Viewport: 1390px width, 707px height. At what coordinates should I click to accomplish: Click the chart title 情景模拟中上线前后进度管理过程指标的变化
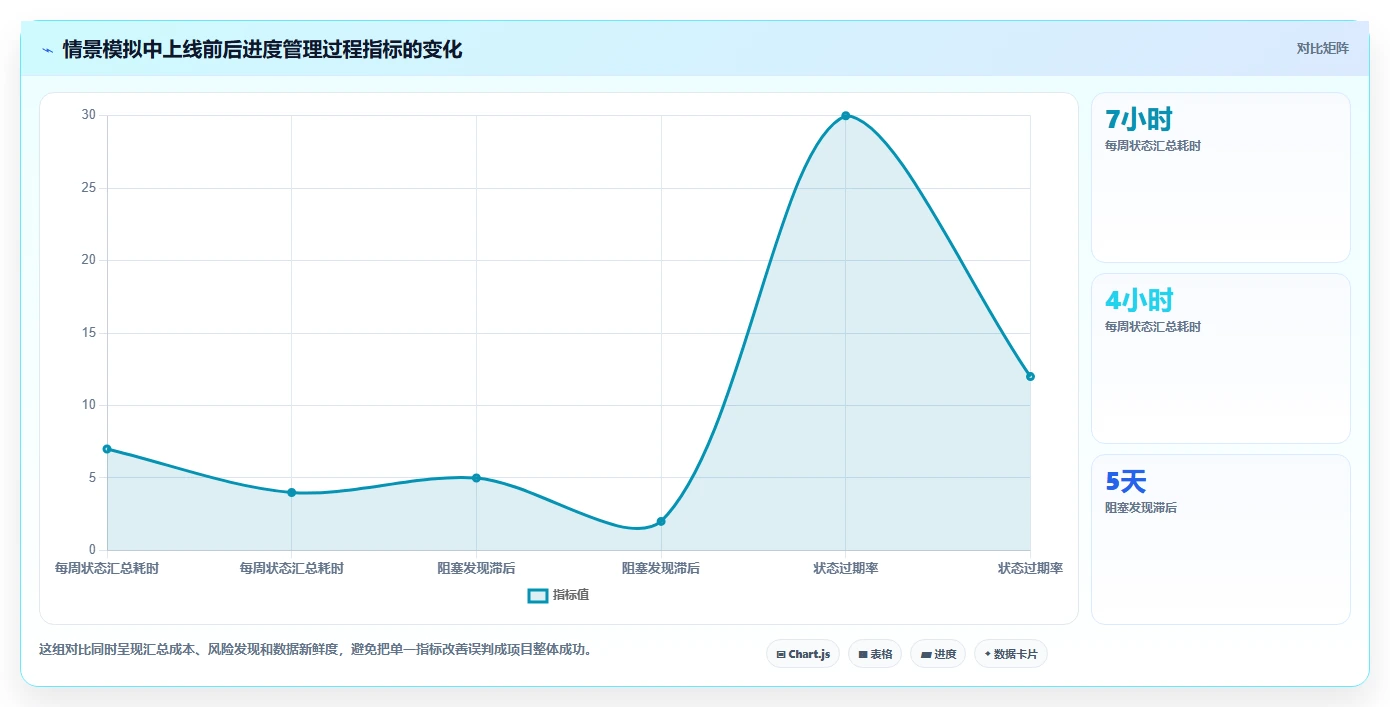(x=262, y=50)
